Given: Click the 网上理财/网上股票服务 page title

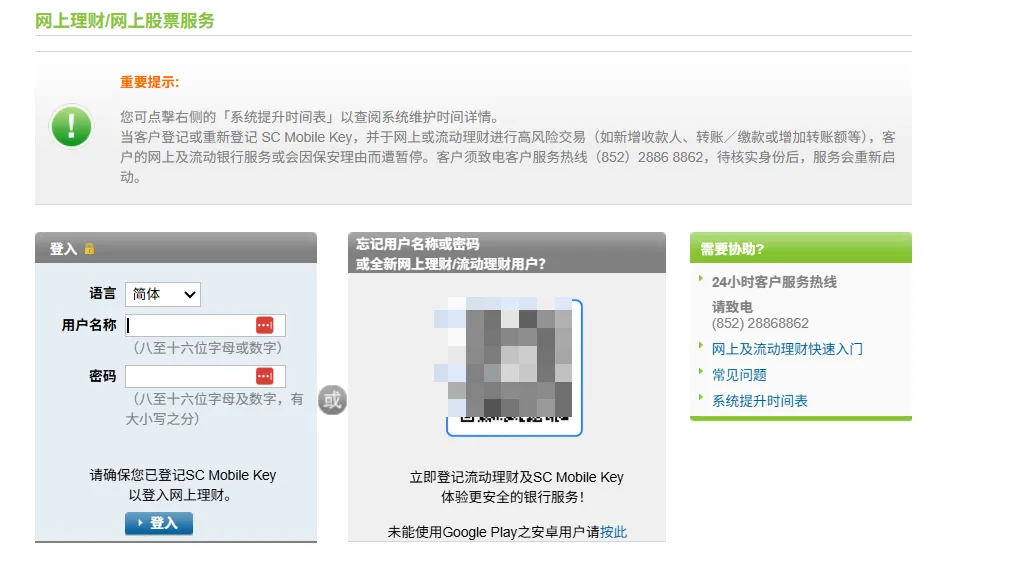Looking at the screenshot, I should click(125, 21).
